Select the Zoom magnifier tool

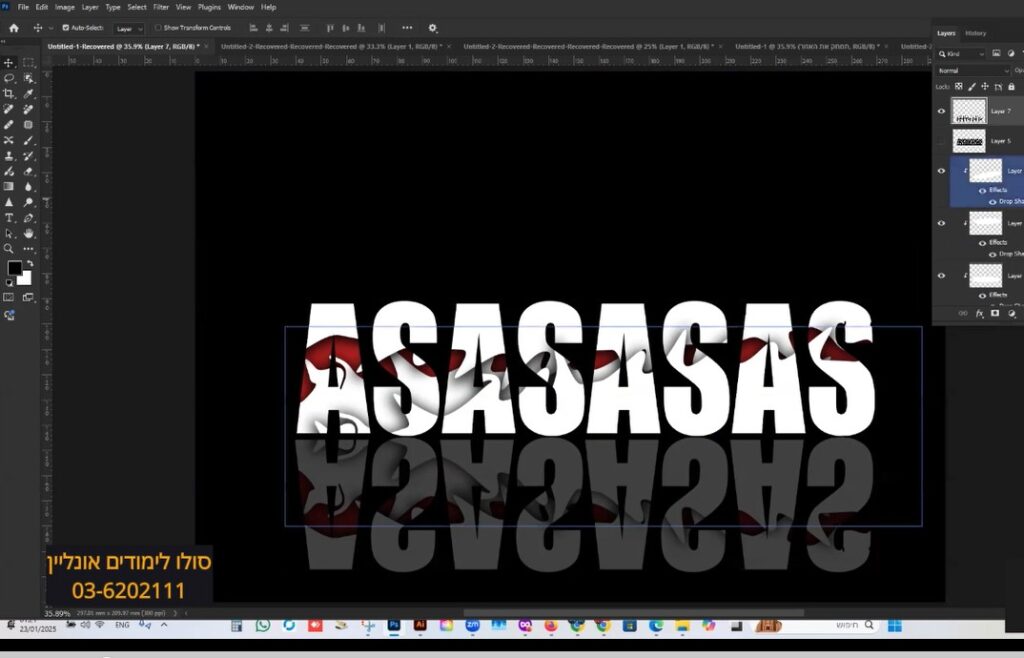[9, 248]
